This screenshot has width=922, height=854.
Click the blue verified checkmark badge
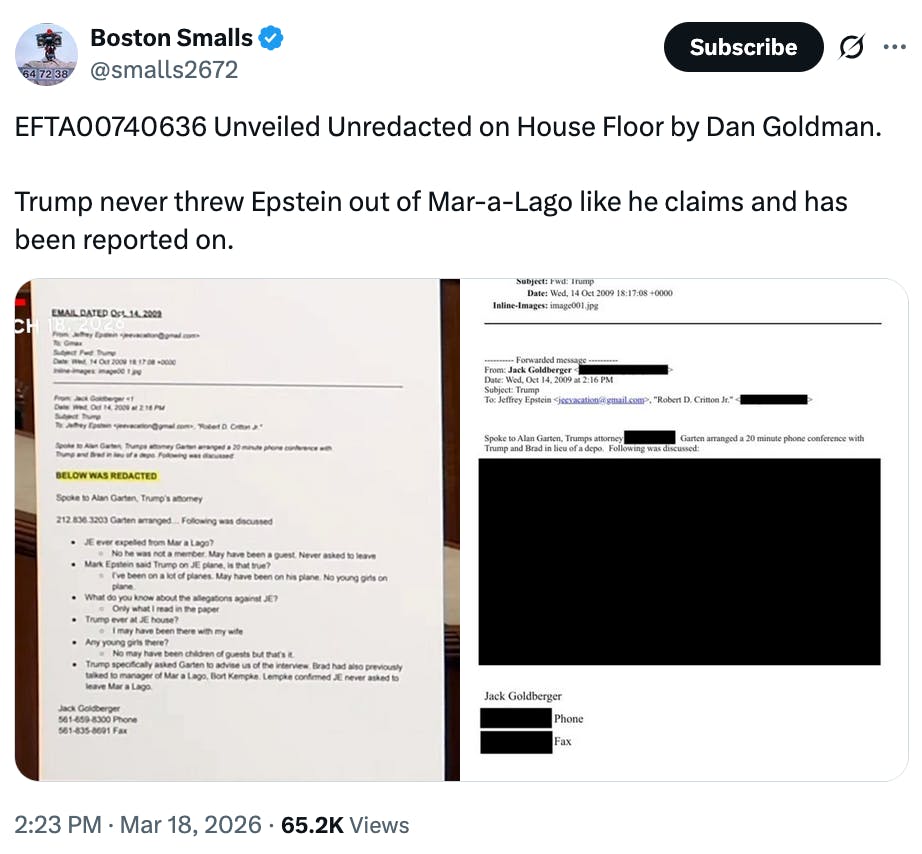point(269,38)
